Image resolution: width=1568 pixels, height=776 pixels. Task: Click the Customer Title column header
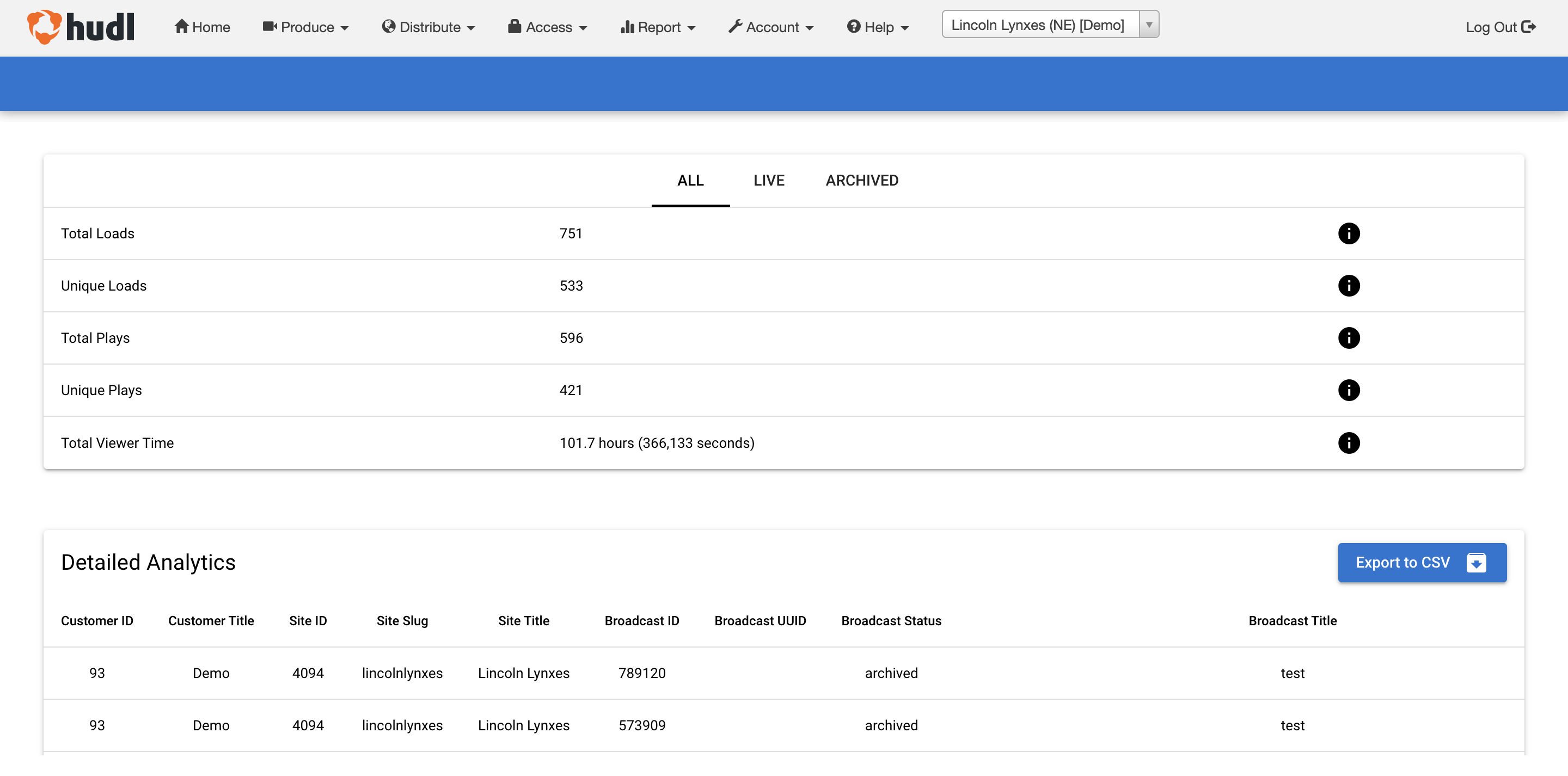tap(211, 620)
